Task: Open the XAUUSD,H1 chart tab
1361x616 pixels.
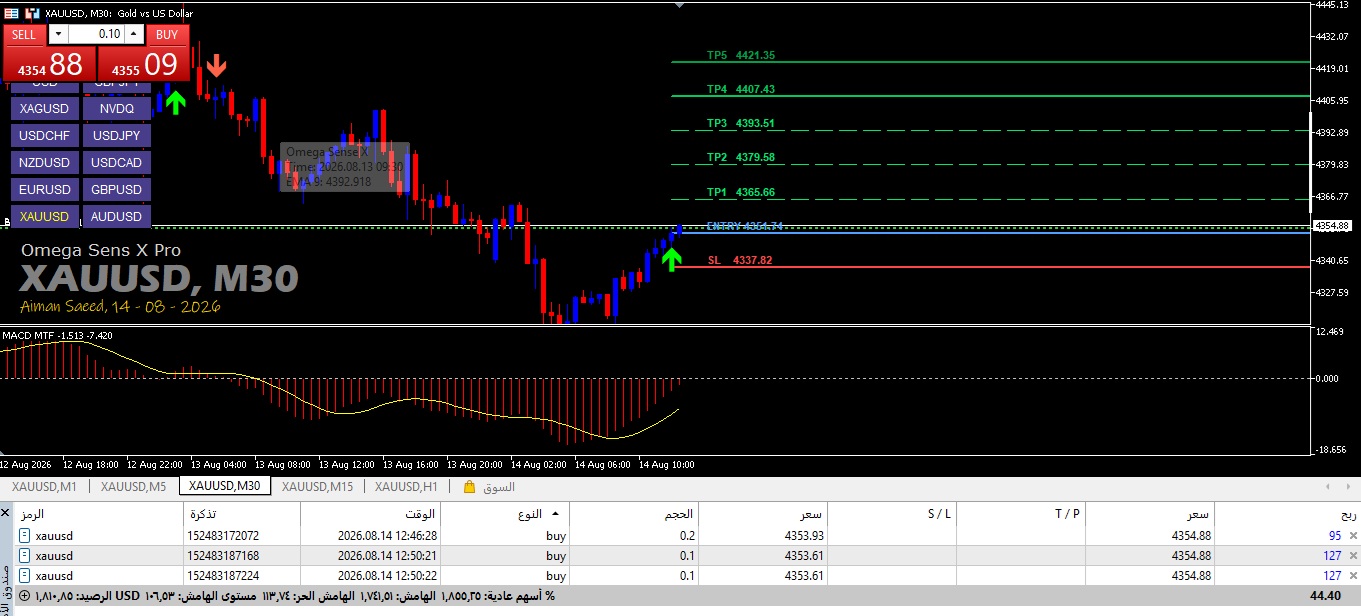Action: [x=406, y=487]
